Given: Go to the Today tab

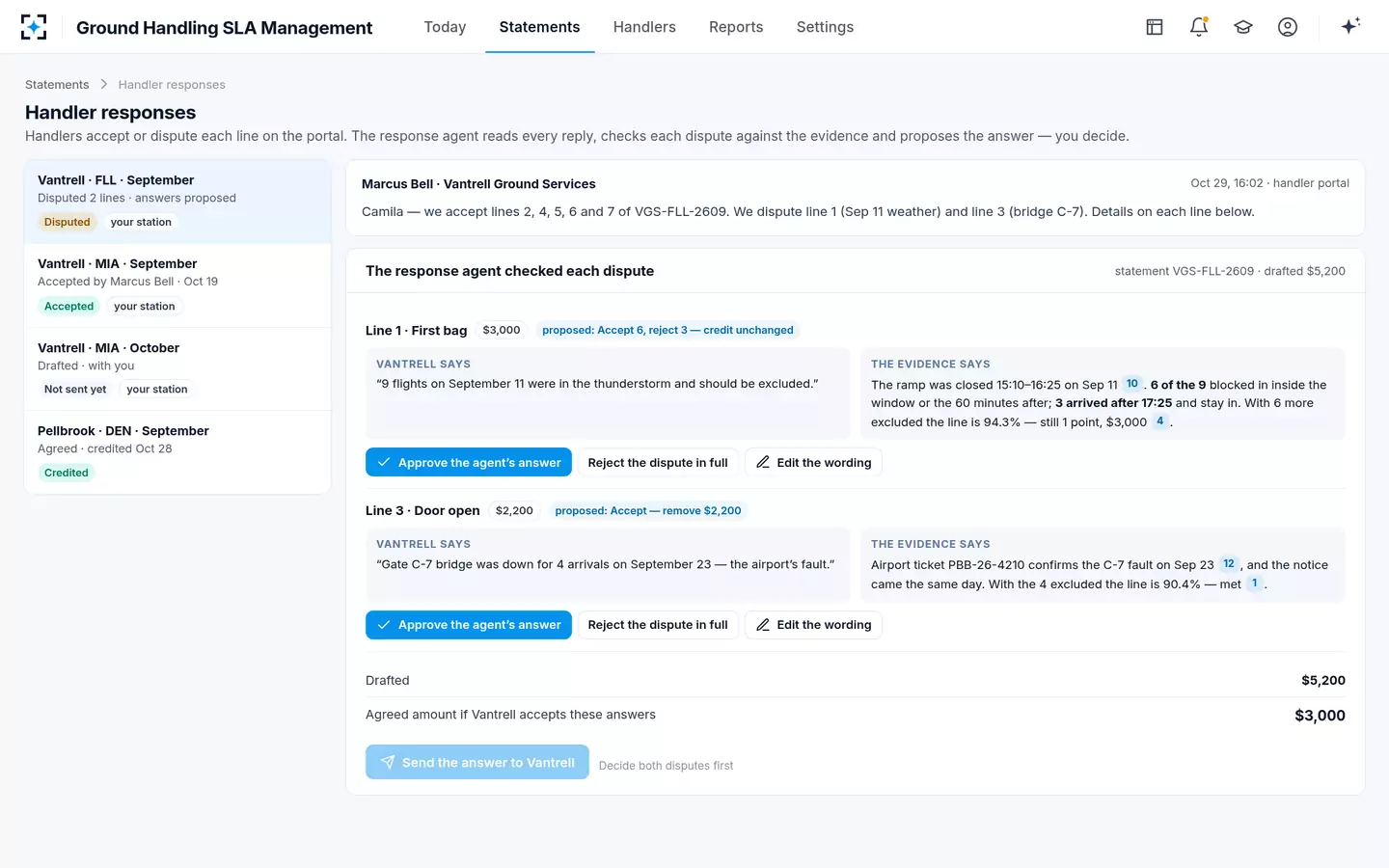Looking at the screenshot, I should click(x=445, y=27).
